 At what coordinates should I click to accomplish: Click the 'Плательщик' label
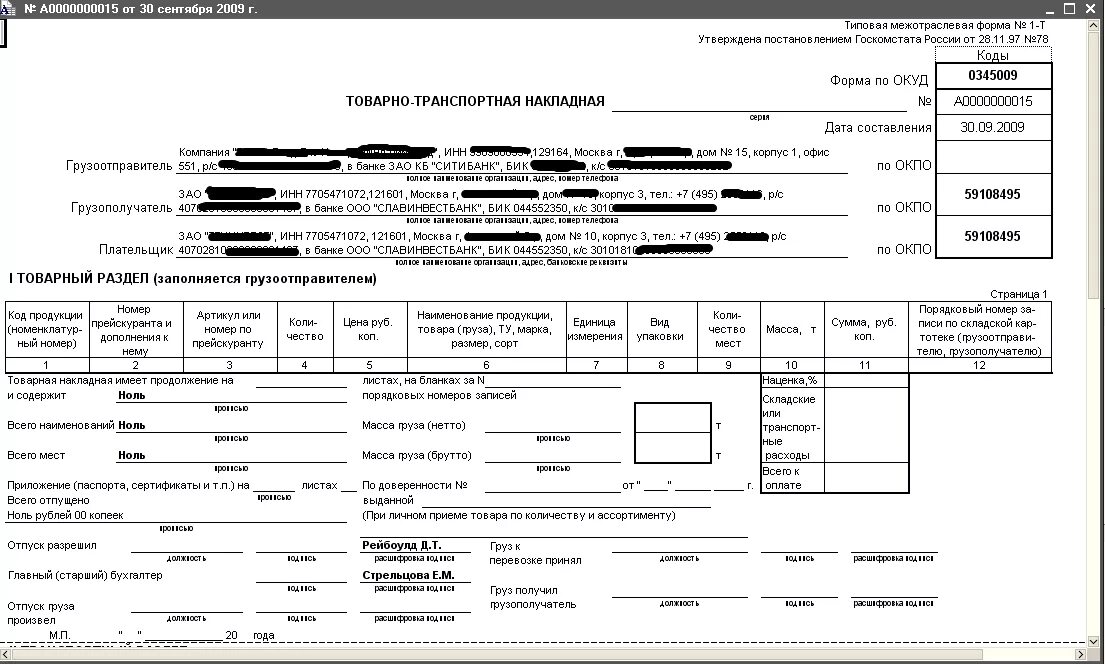(x=136, y=250)
